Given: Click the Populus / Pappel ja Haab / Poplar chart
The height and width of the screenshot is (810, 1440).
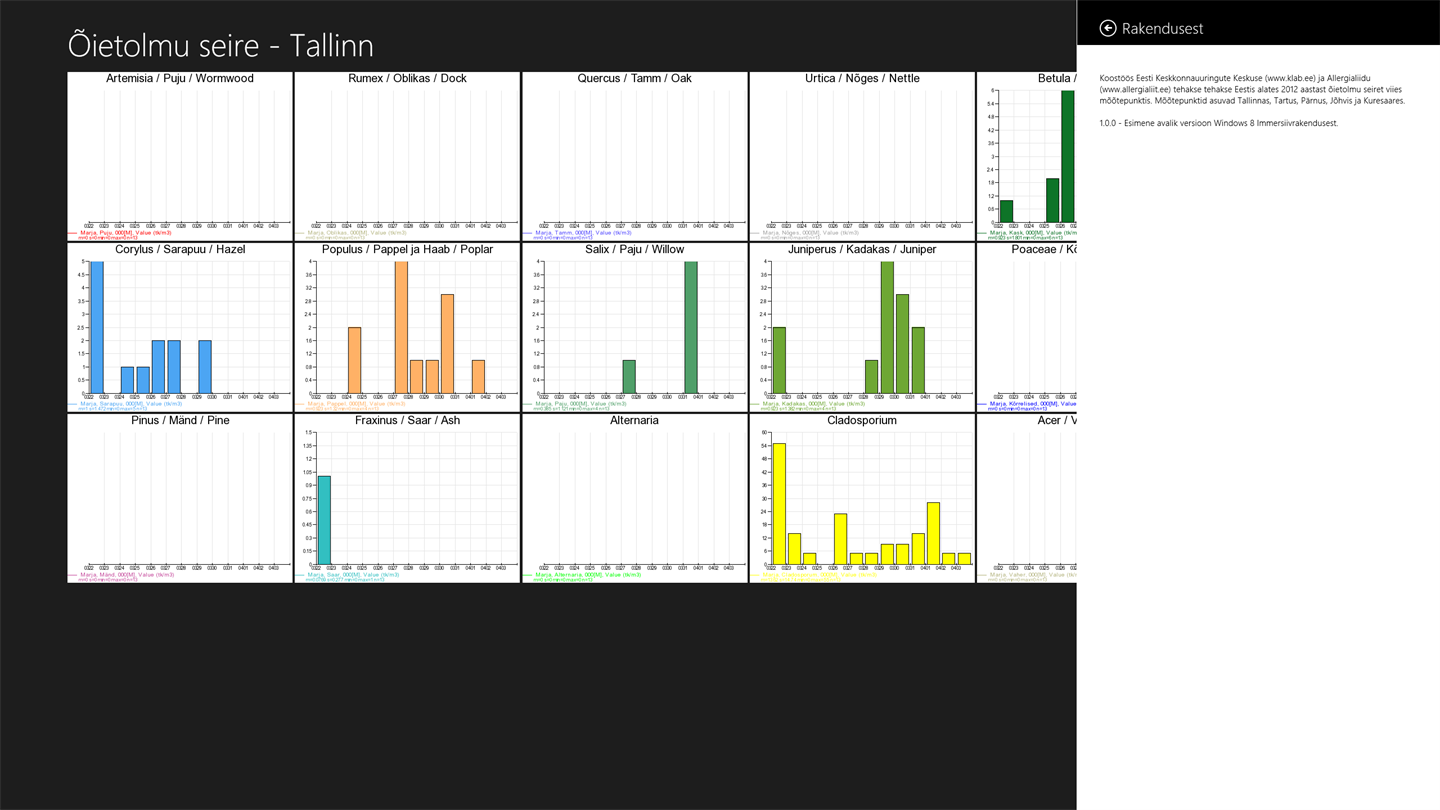Looking at the screenshot, I should (407, 327).
